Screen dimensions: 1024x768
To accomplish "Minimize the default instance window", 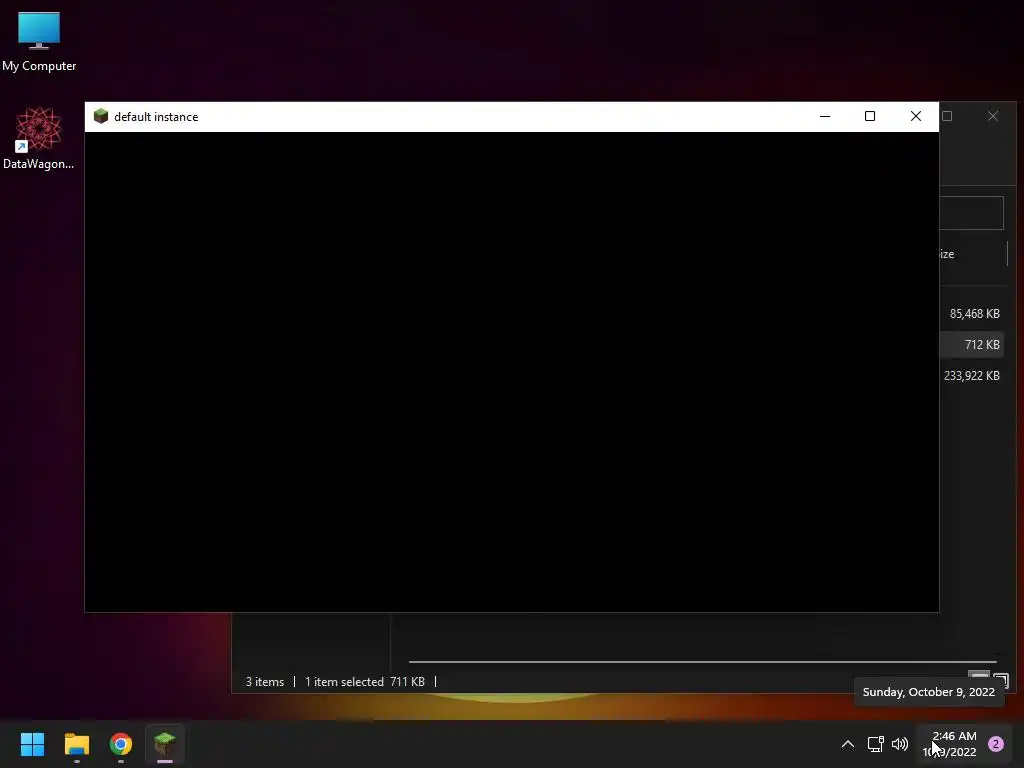I will click(825, 116).
